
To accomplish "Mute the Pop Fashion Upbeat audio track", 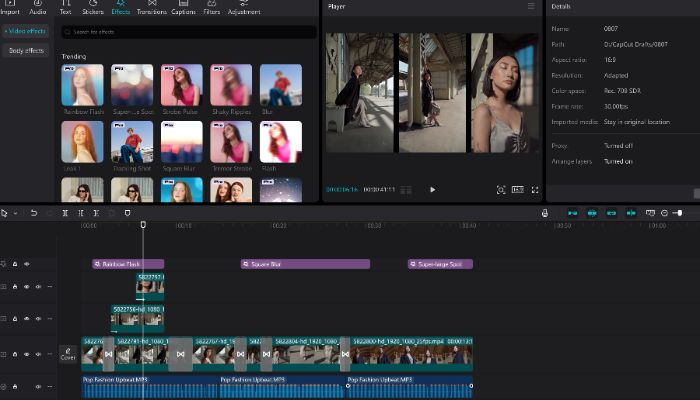I will coord(38,387).
